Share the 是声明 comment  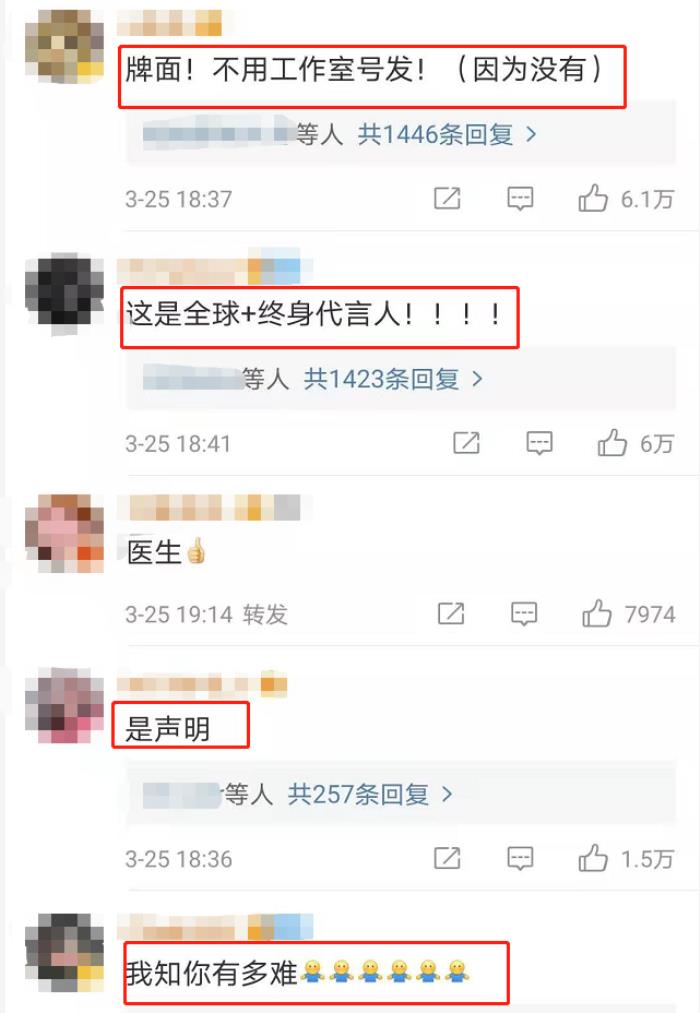click(x=447, y=859)
